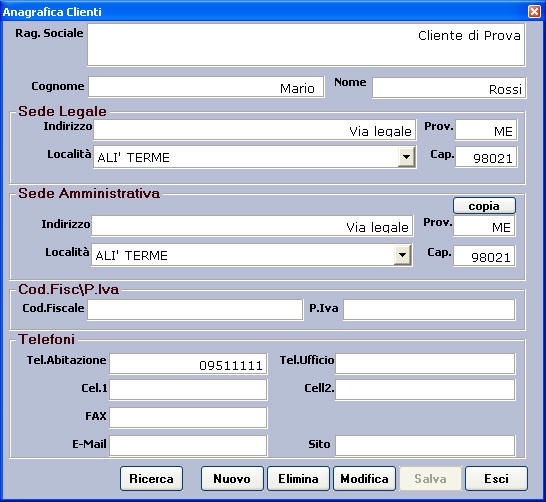Click the Sito website field

[x=425, y=445]
